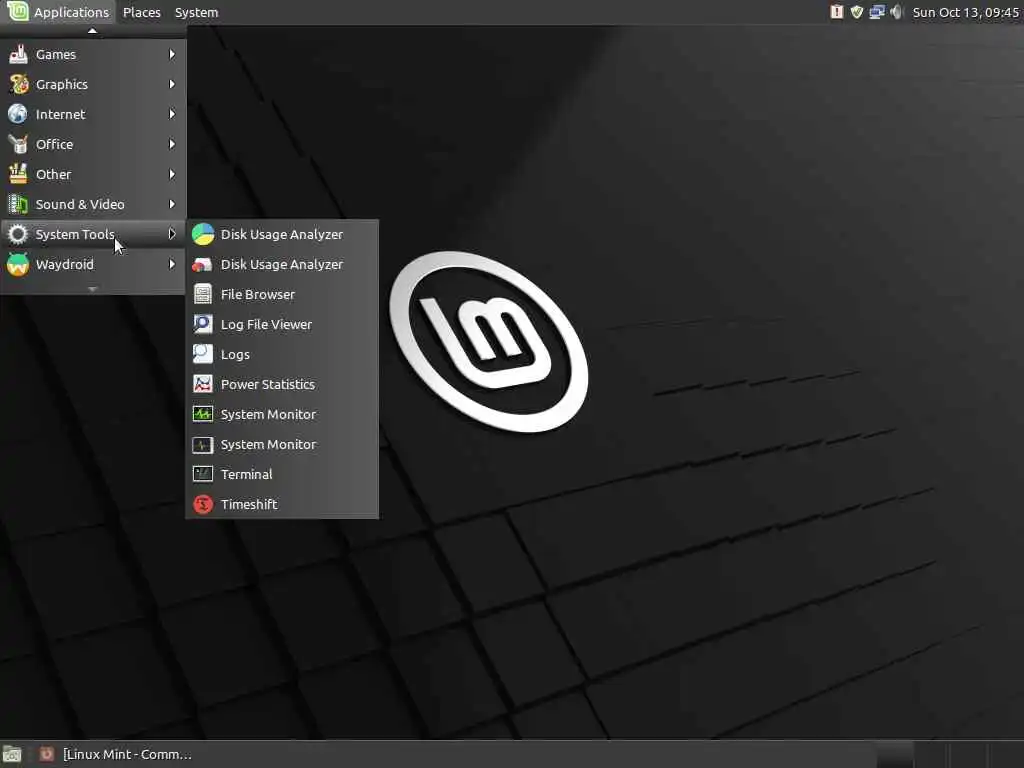Click the show desktop icon in bottom panel
1024x768 pixels.
coord(12,755)
